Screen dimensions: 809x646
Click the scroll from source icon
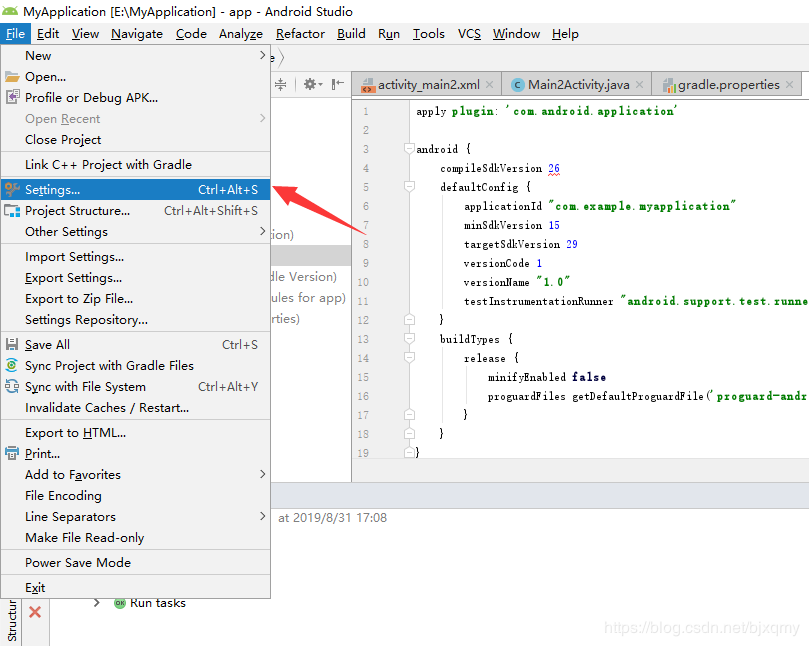280,84
